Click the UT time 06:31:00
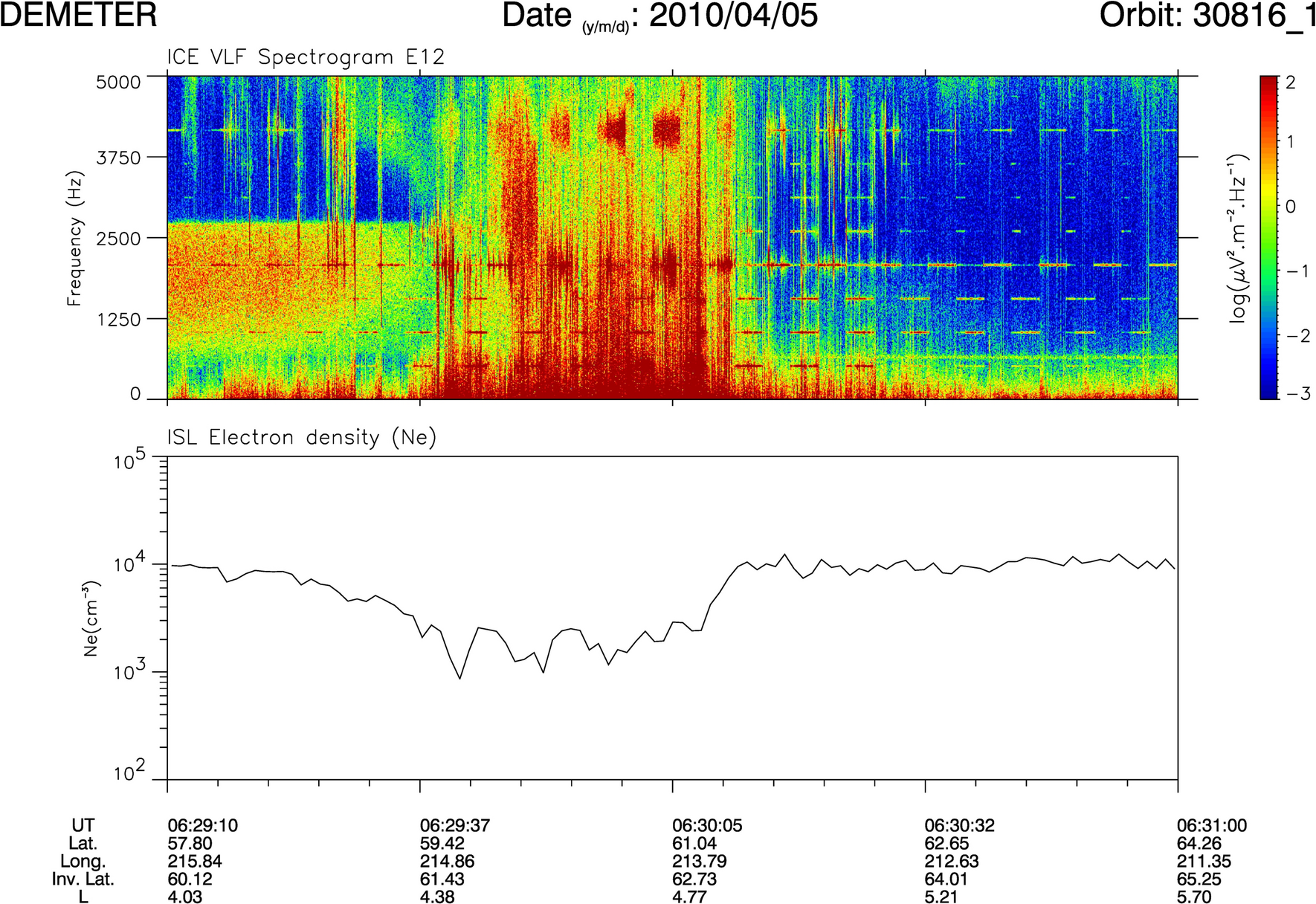 (1212, 826)
